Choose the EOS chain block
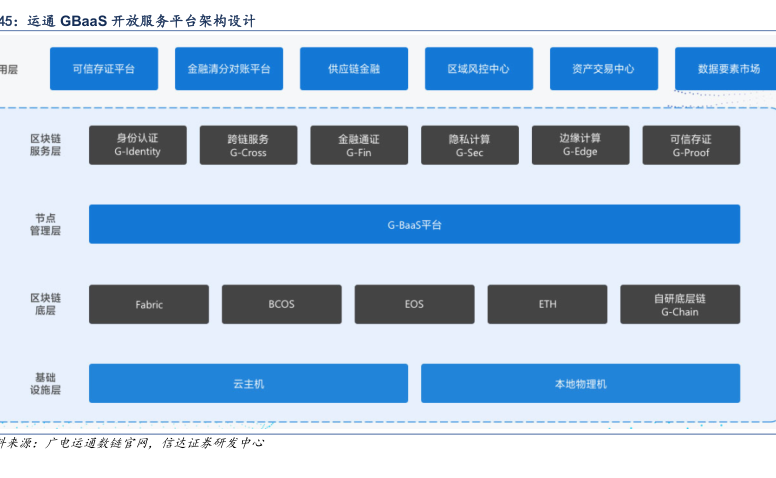Image resolution: width=776 pixels, height=478 pixels. 414,304
